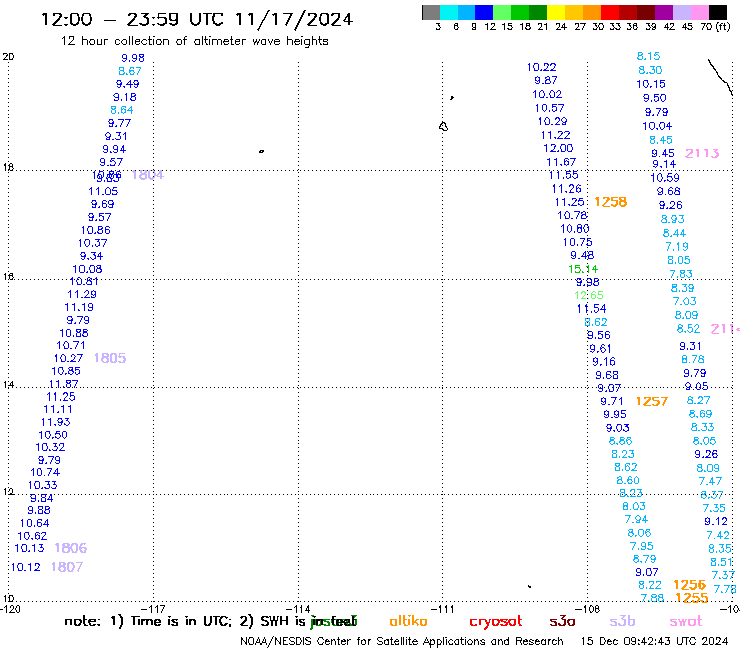740x650 pixels.
Task: Click the -117 longitude axis label
Action: [153, 609]
